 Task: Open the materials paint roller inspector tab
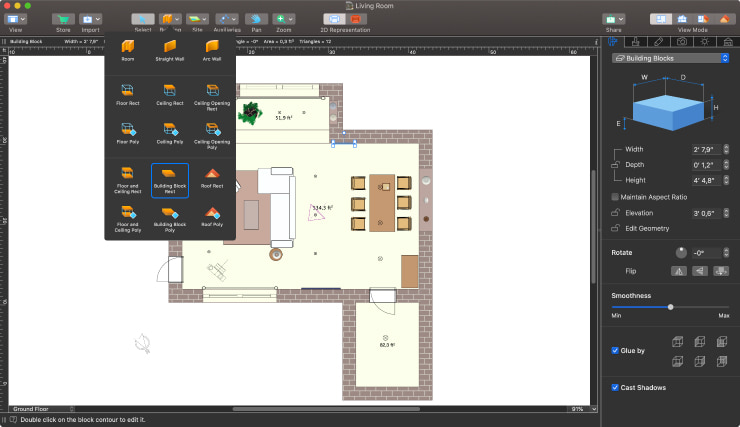[658, 42]
